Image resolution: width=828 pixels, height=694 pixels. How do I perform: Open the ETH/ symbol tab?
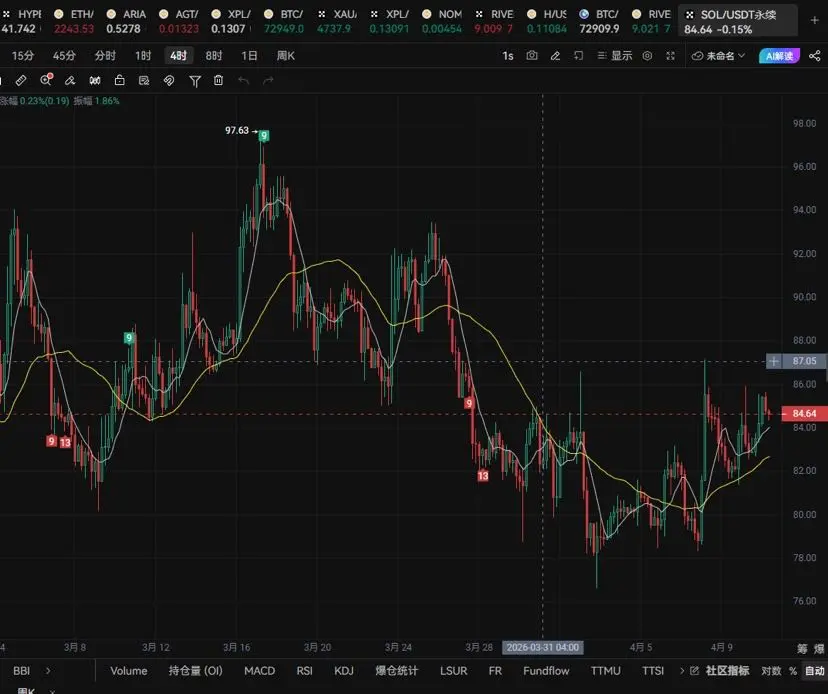74,22
